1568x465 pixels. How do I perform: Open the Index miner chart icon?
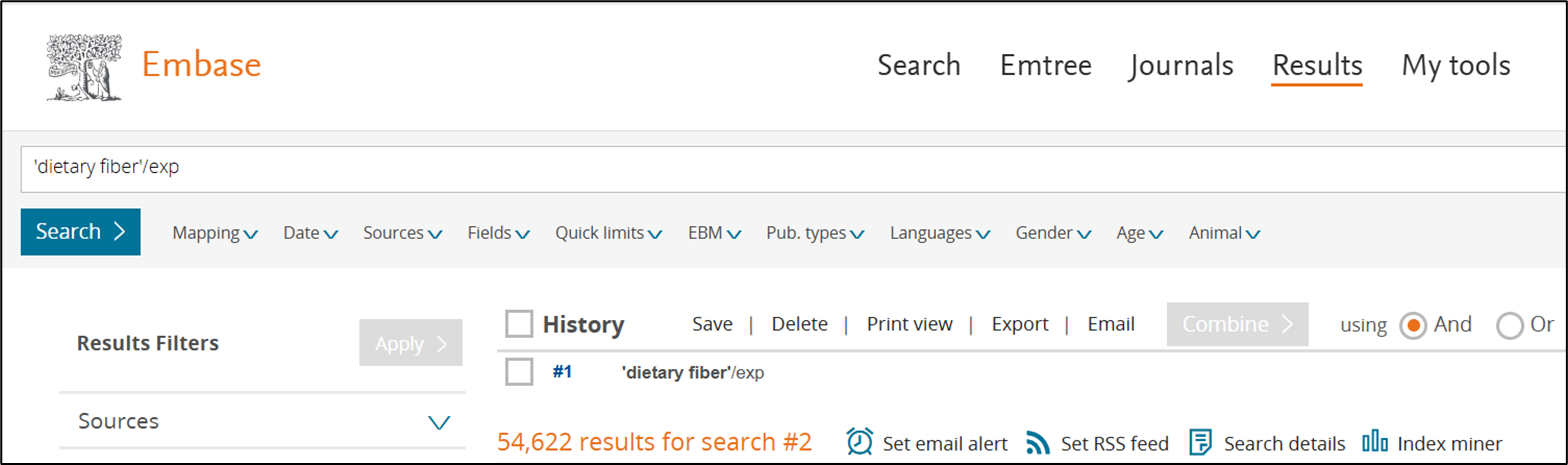click(x=1375, y=442)
